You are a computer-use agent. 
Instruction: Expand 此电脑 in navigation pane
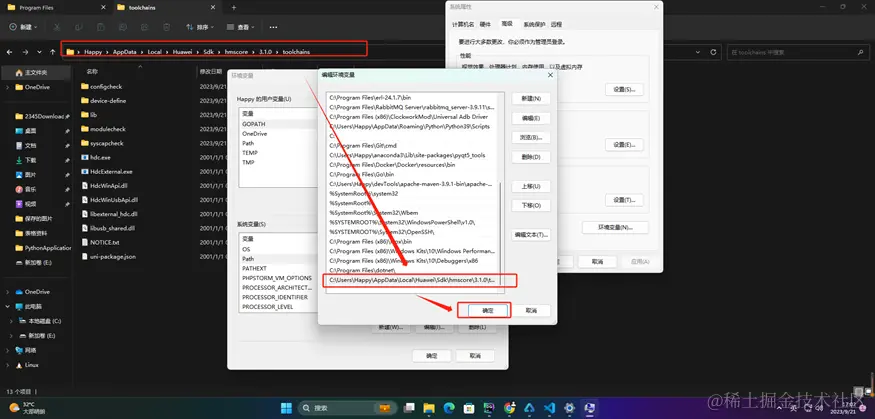tap(7, 306)
